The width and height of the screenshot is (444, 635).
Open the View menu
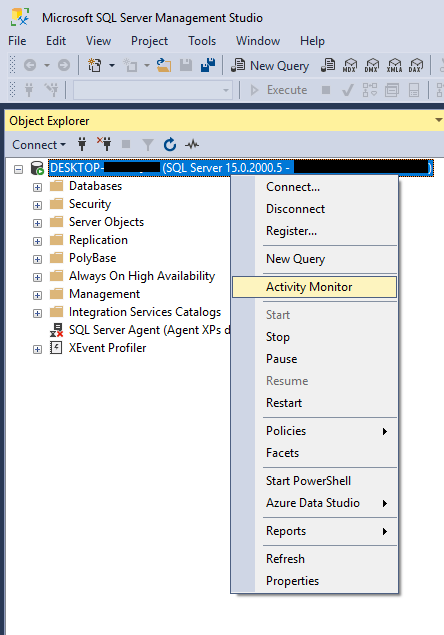(98, 41)
